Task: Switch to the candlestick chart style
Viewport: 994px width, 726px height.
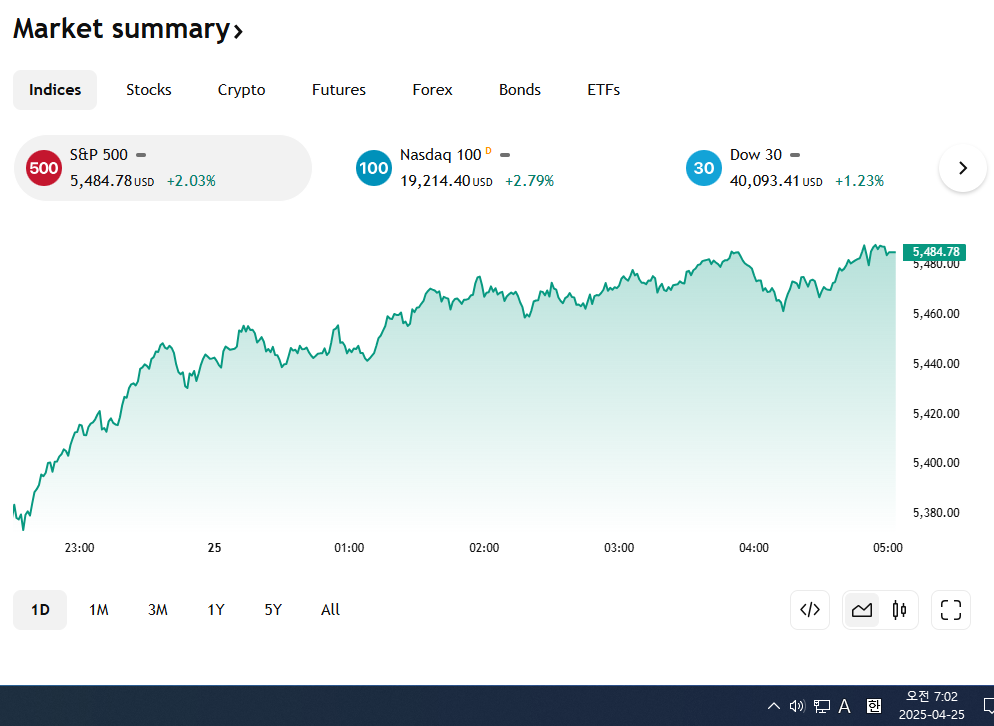Action: pyautogui.click(x=899, y=610)
